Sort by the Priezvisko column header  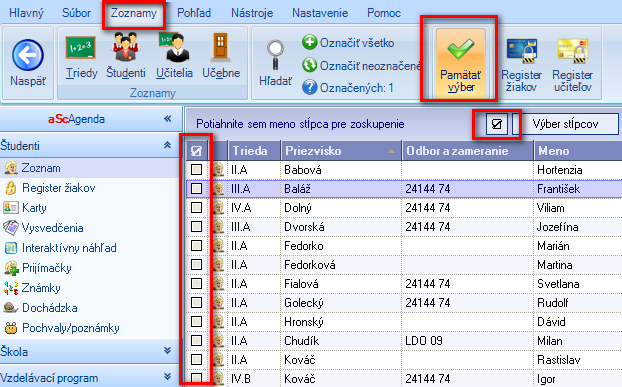[341, 151]
